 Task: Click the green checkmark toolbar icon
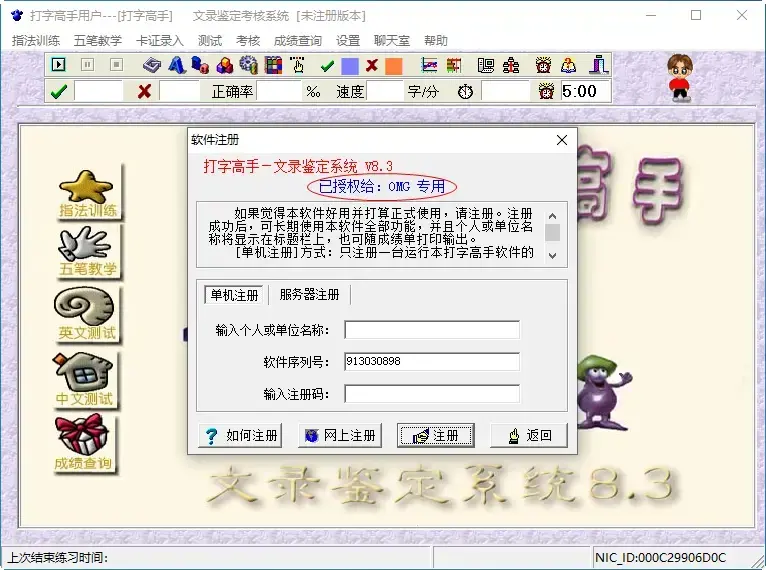[x=327, y=65]
